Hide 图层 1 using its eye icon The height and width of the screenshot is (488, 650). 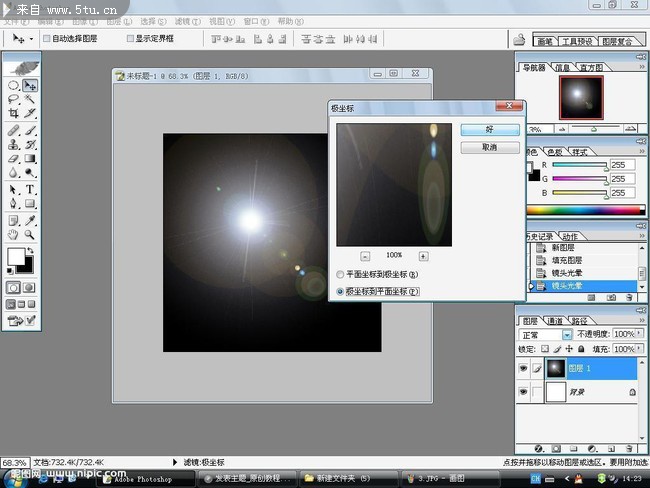[x=524, y=368]
